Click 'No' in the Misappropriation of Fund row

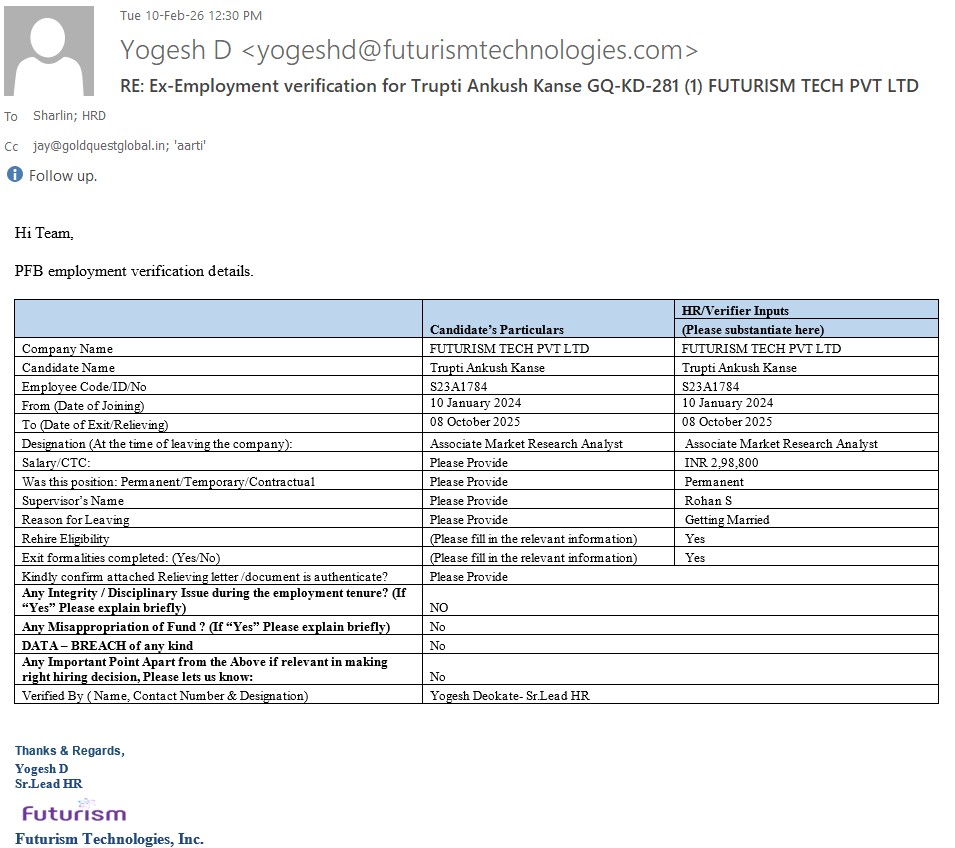(437, 626)
